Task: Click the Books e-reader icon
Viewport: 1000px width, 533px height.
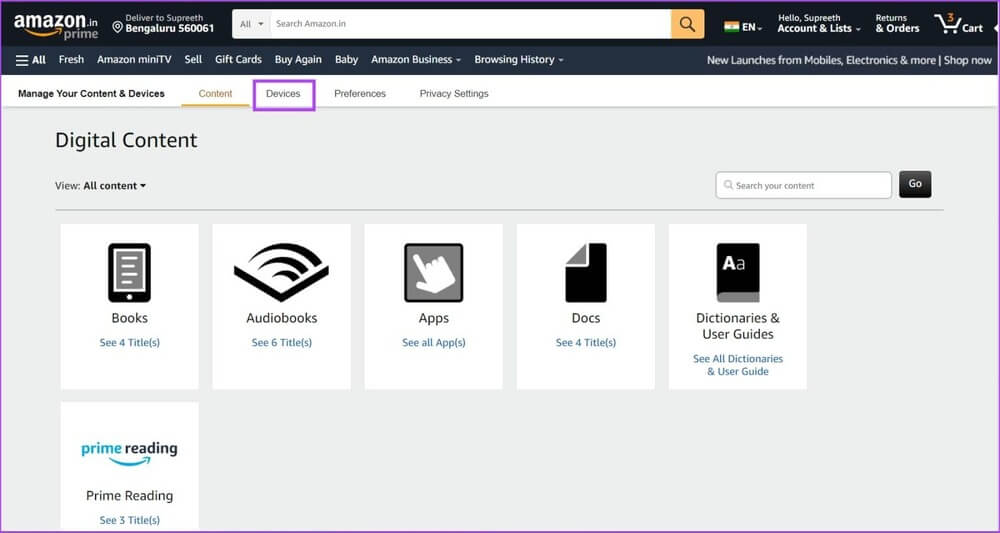Action: 129,272
